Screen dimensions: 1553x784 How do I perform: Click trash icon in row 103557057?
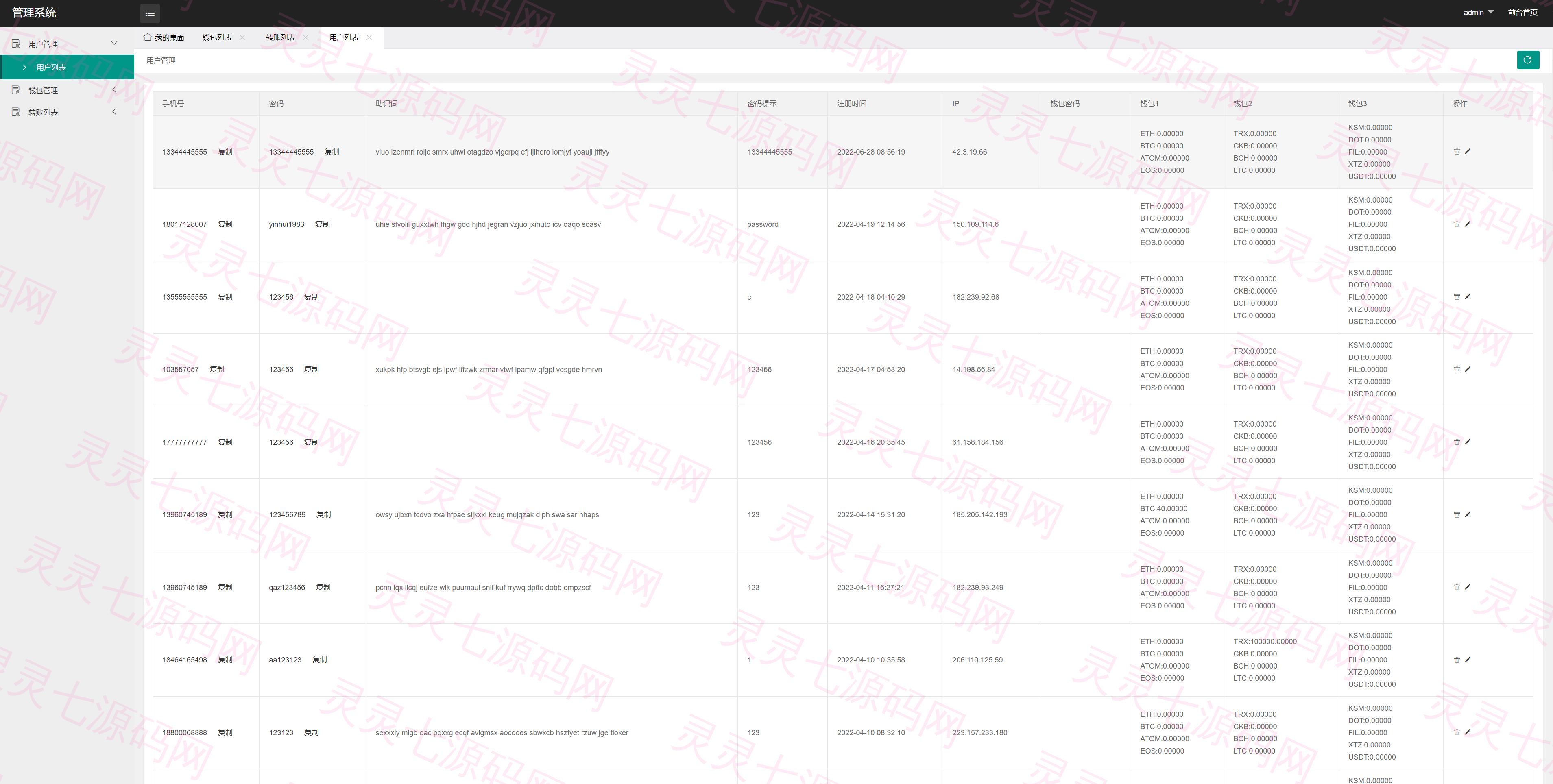pyautogui.click(x=1457, y=369)
